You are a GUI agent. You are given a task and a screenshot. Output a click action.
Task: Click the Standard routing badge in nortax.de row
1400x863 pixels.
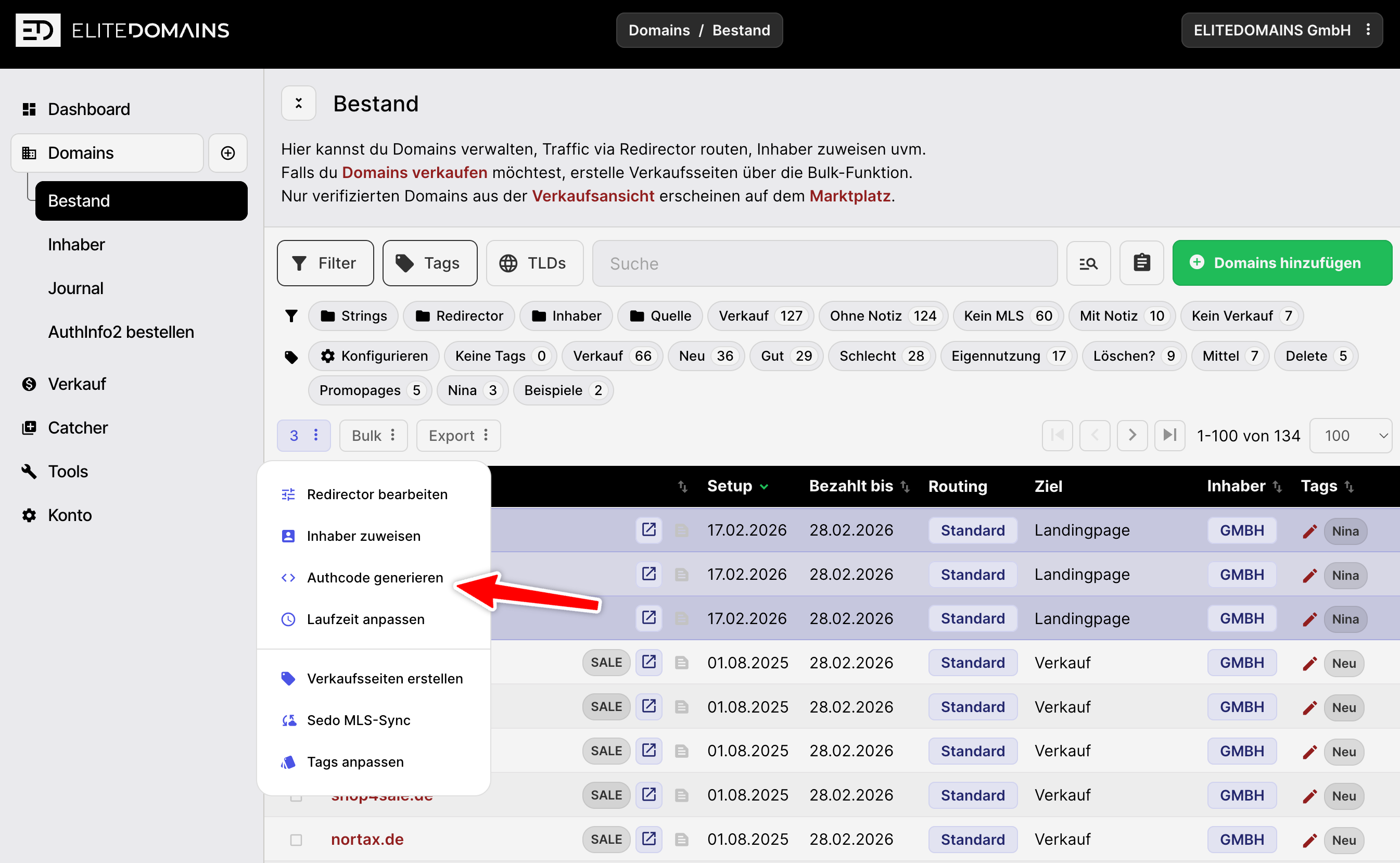[973, 840]
